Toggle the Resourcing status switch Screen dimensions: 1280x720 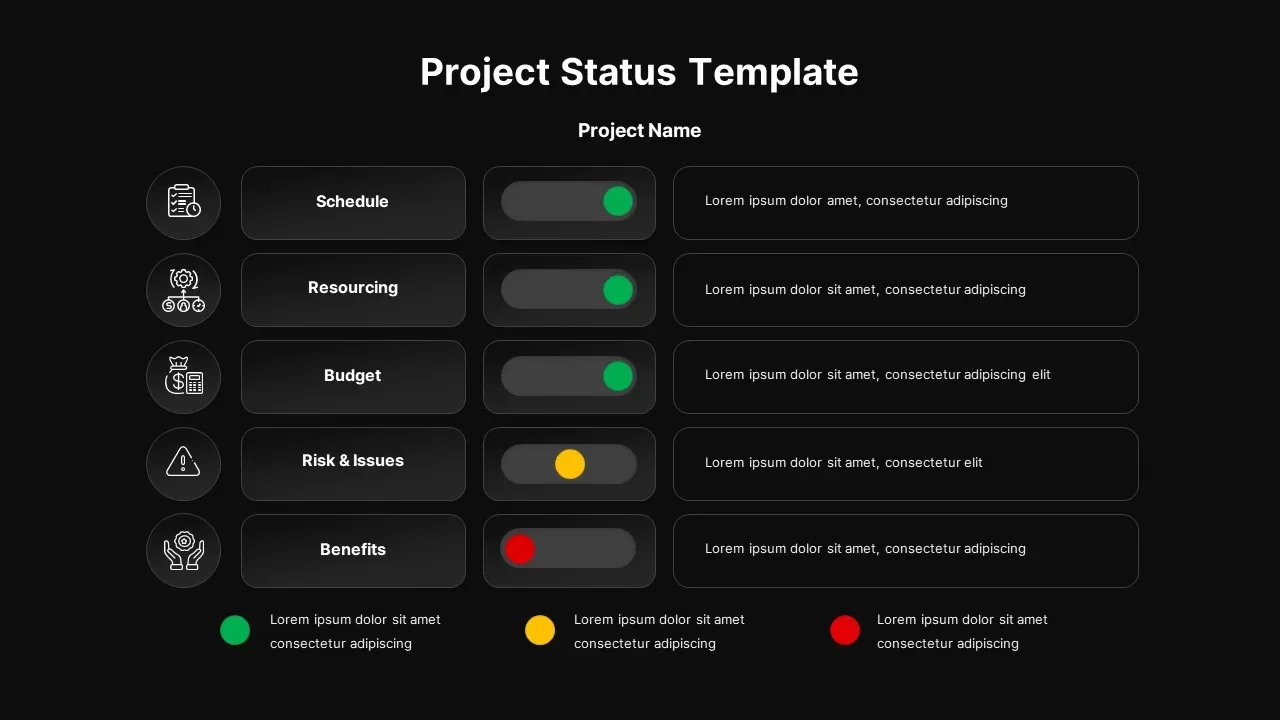(568, 289)
